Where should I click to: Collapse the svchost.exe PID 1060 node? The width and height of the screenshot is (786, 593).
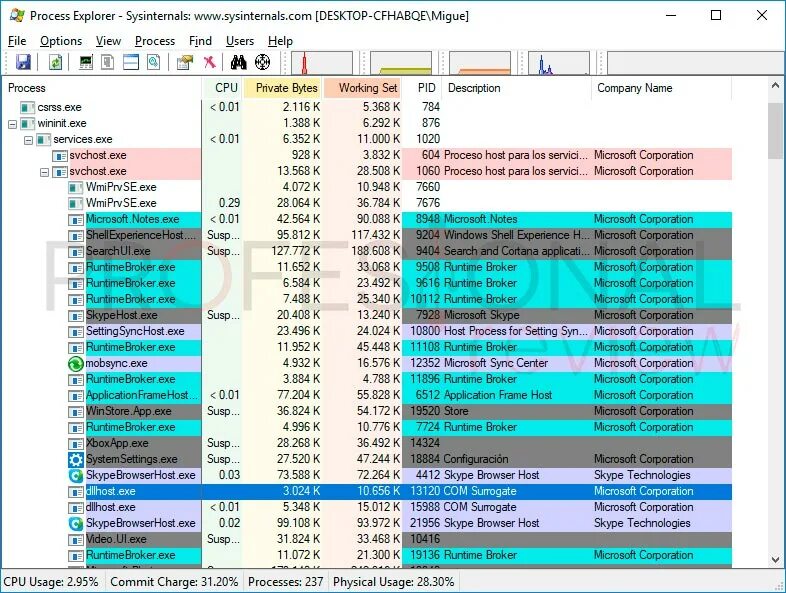pos(45,172)
